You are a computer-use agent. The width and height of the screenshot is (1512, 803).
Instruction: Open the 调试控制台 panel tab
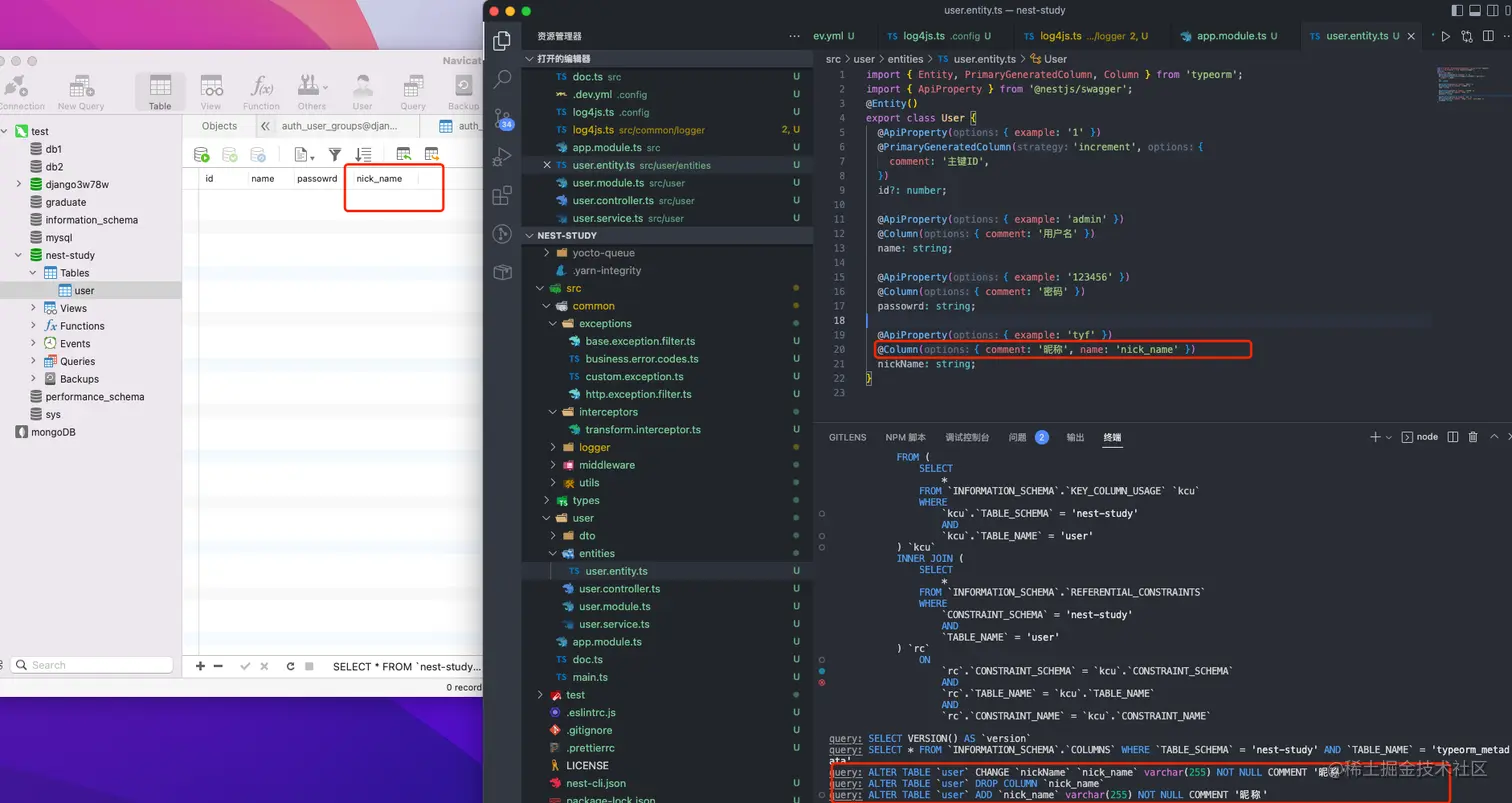coord(967,437)
